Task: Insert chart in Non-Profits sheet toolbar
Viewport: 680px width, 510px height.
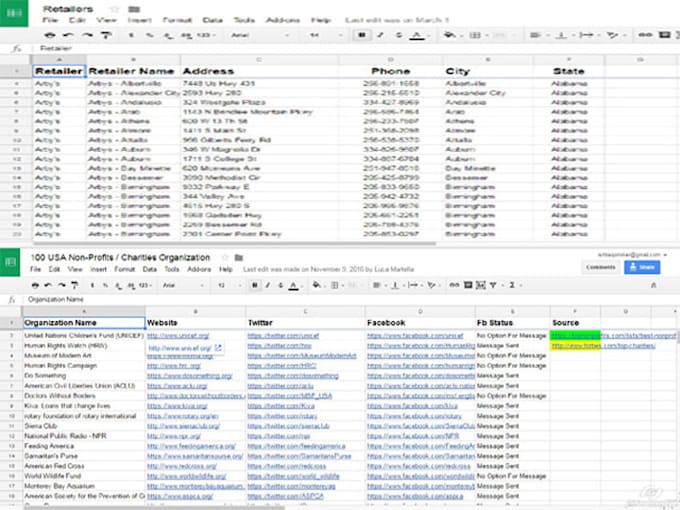Action: point(481,285)
